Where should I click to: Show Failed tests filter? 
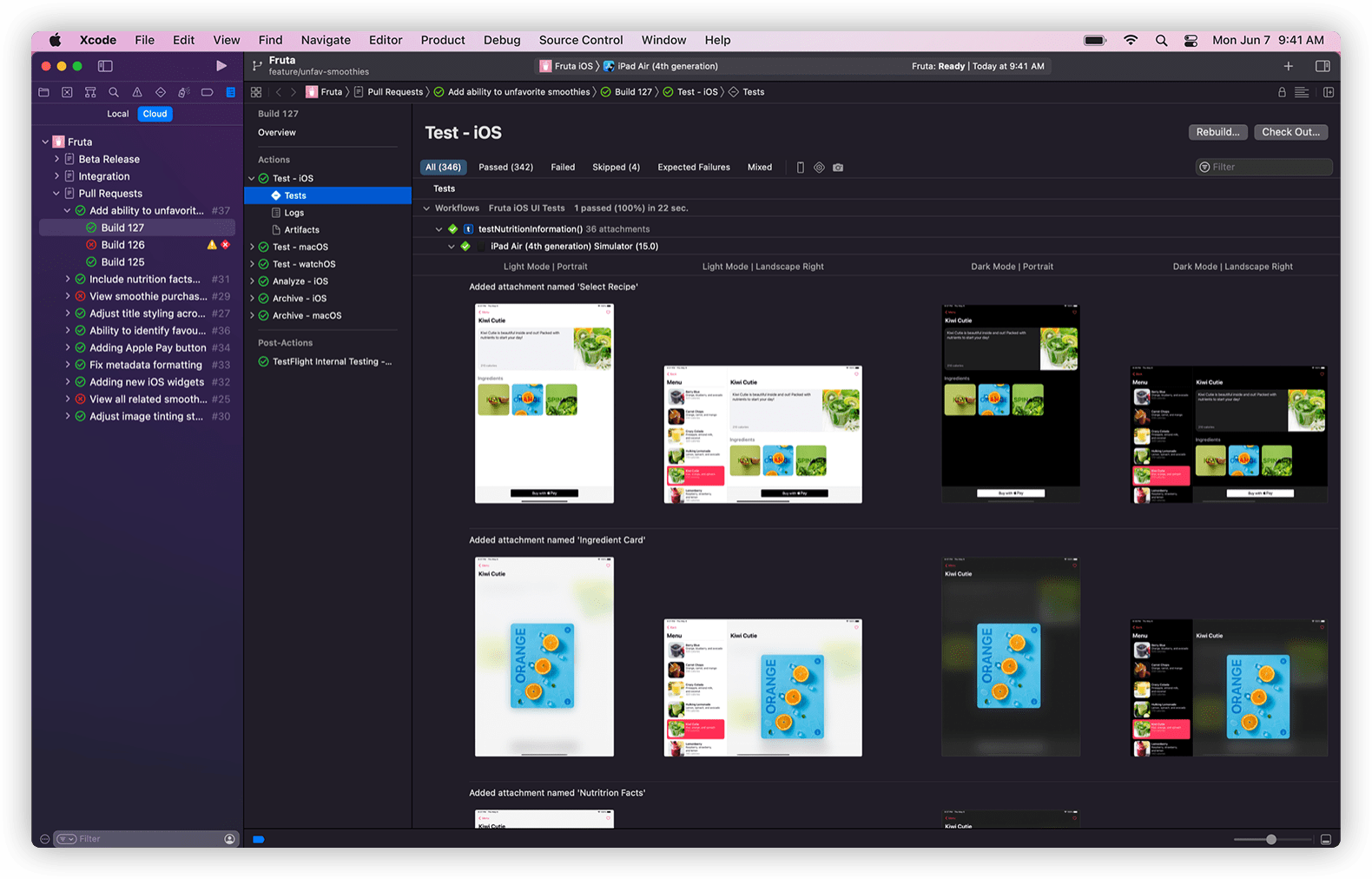[x=563, y=167]
